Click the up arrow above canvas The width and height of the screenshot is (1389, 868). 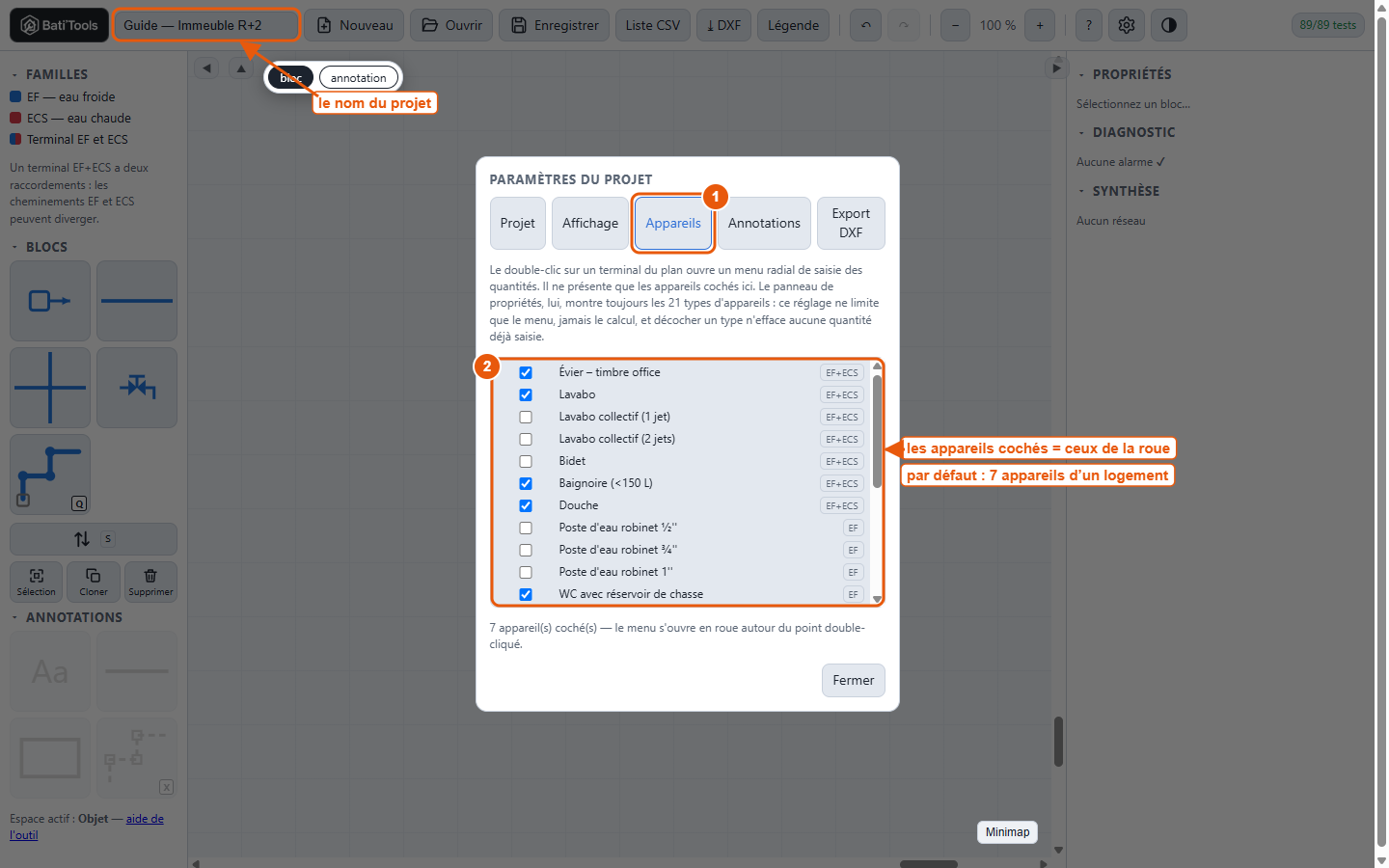pos(241,68)
